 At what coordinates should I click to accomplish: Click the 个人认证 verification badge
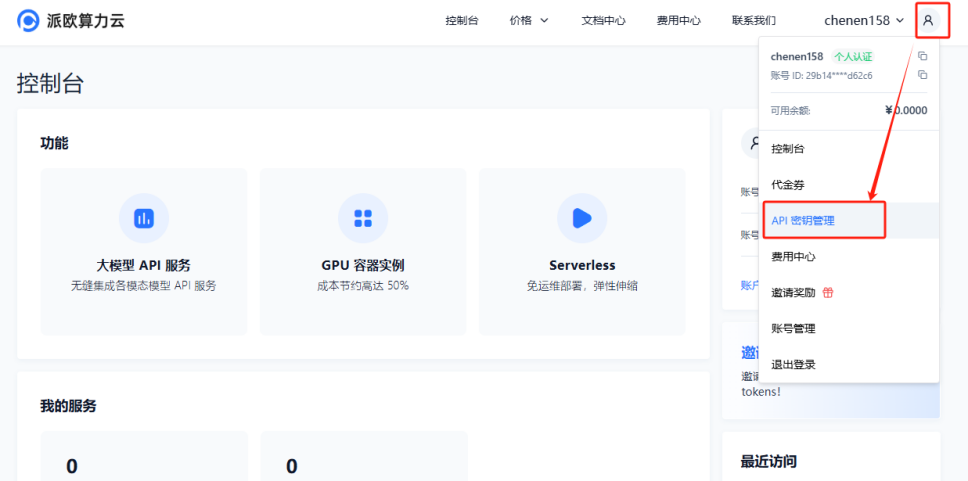coord(854,57)
